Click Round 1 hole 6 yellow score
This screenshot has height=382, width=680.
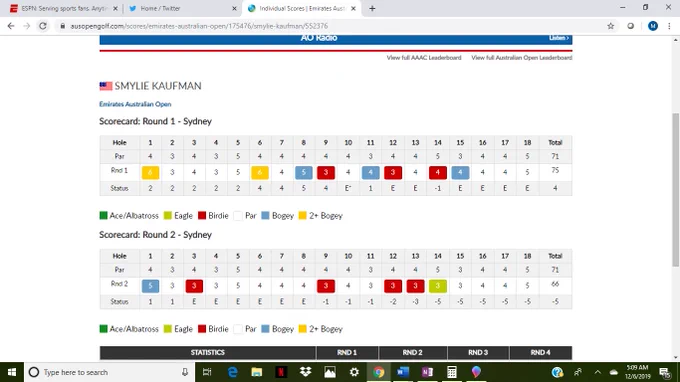point(260,173)
